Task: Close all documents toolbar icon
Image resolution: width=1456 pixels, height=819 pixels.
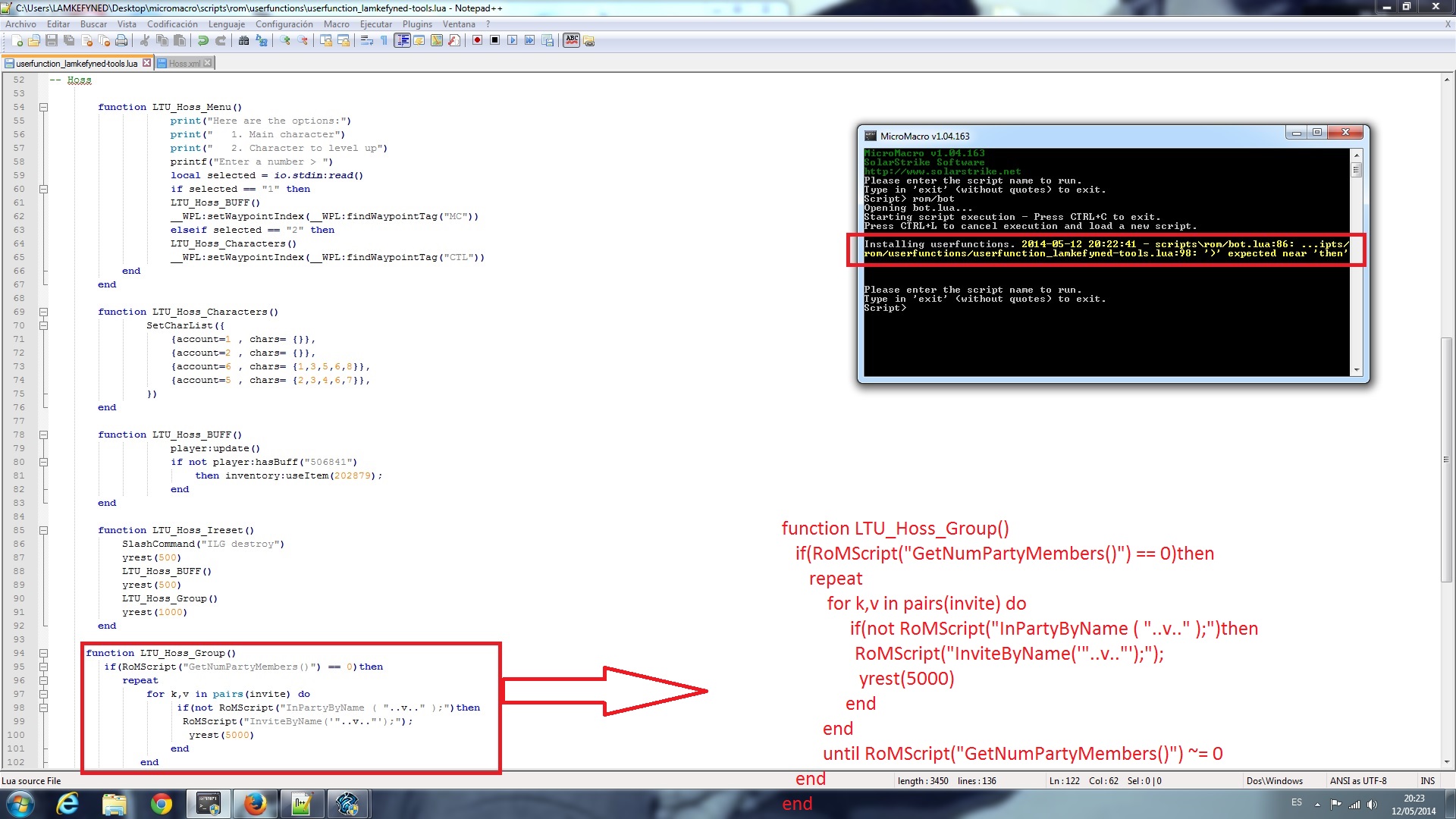Action: click(x=104, y=41)
